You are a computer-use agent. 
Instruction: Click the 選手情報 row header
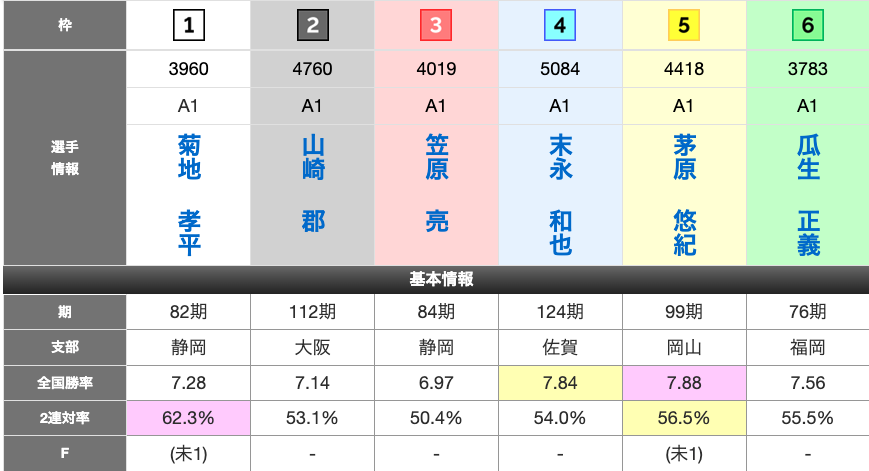pos(64,158)
